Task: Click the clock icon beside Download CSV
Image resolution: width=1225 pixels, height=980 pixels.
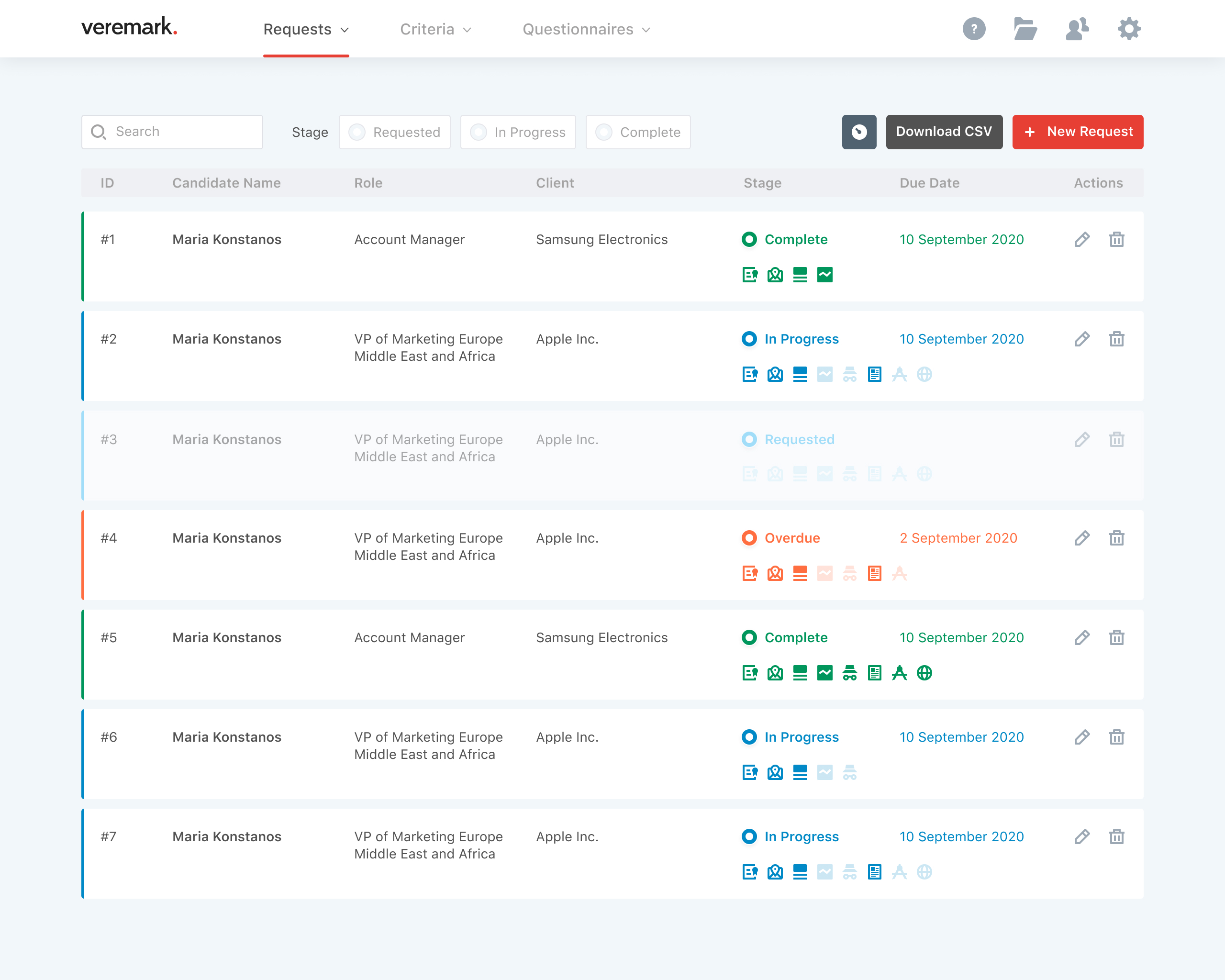Action: (x=858, y=132)
